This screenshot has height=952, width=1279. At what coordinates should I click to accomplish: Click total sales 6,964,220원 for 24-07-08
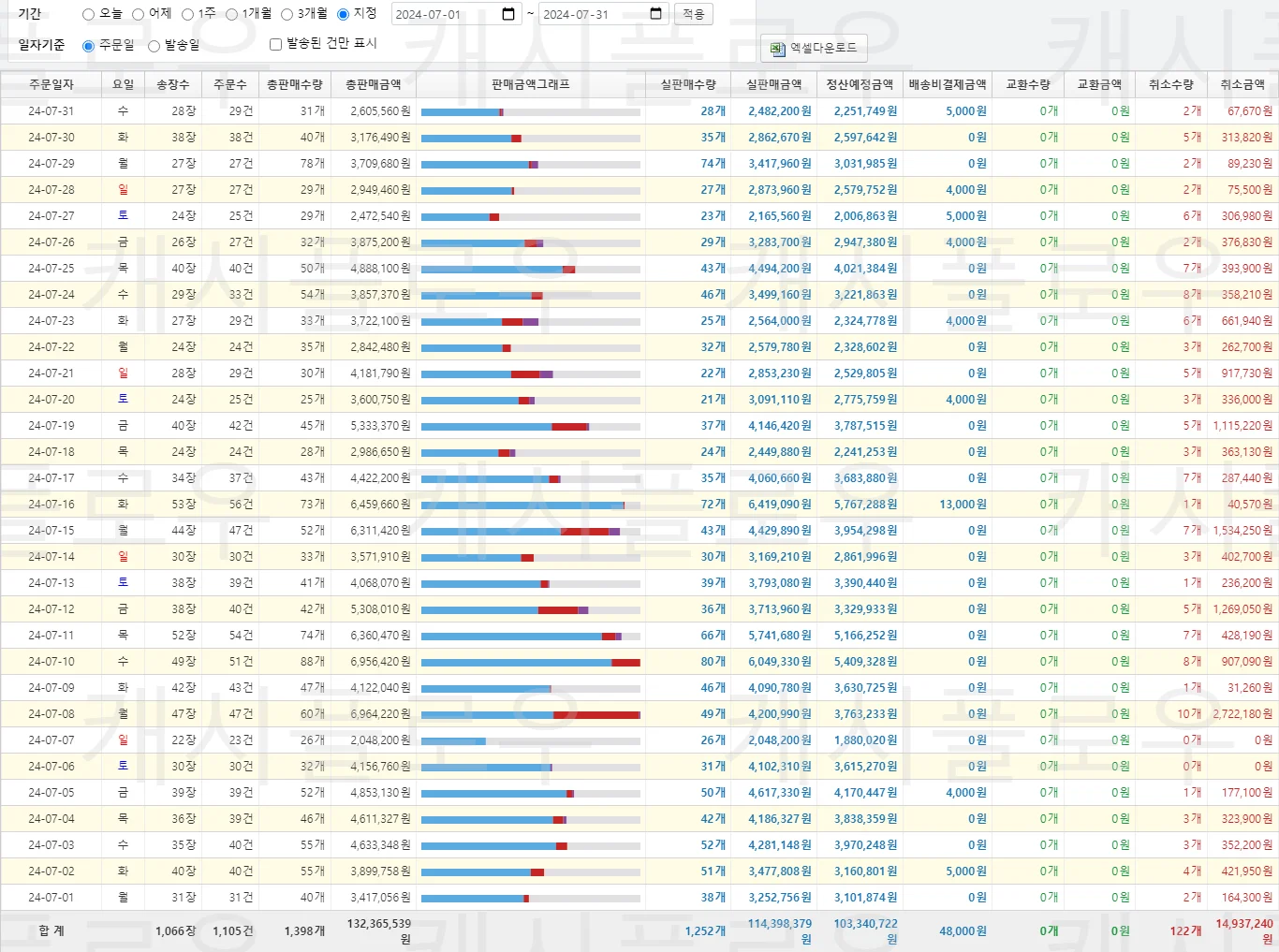380,713
